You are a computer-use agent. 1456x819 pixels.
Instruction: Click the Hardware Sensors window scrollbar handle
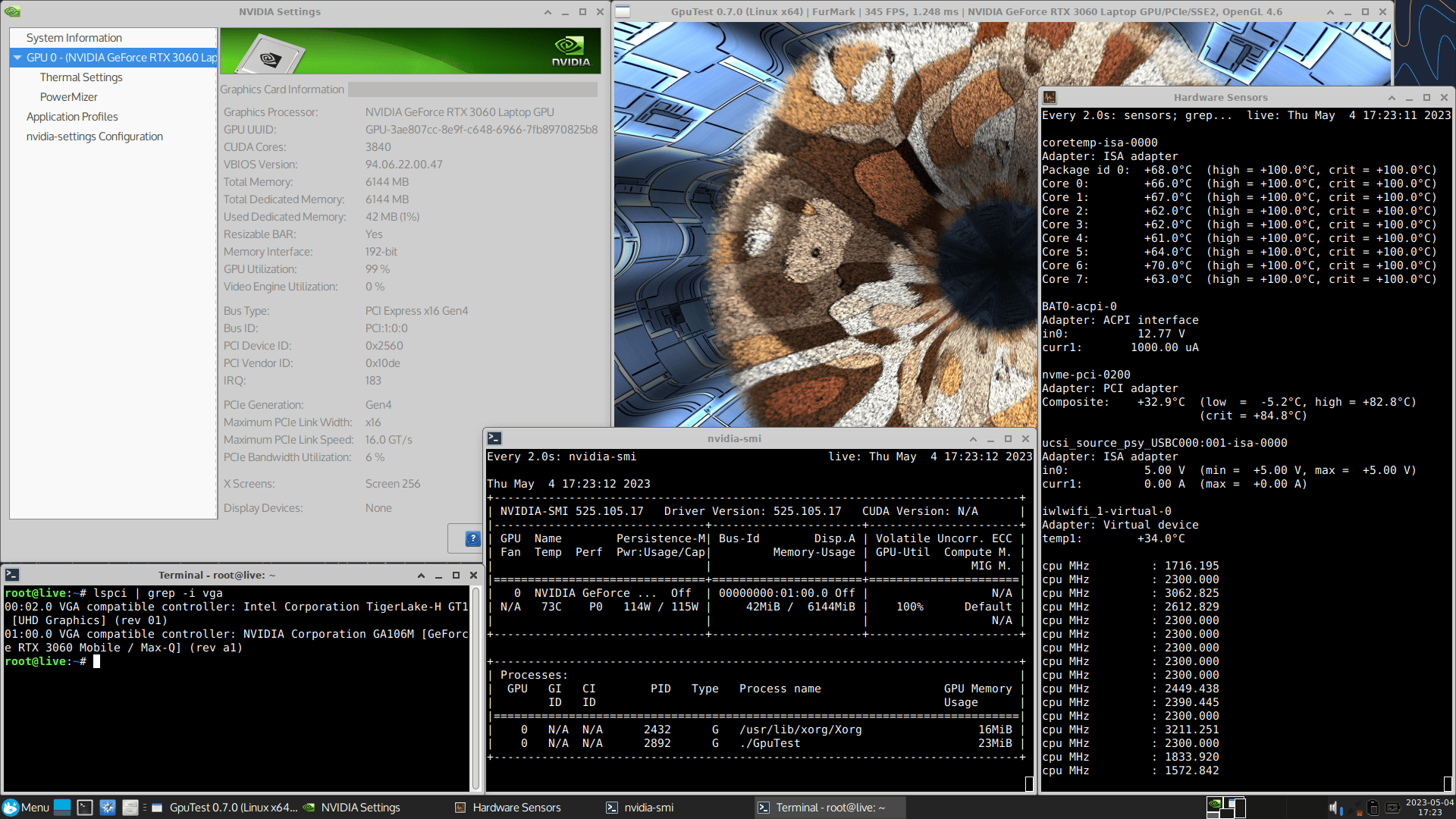(1448, 784)
